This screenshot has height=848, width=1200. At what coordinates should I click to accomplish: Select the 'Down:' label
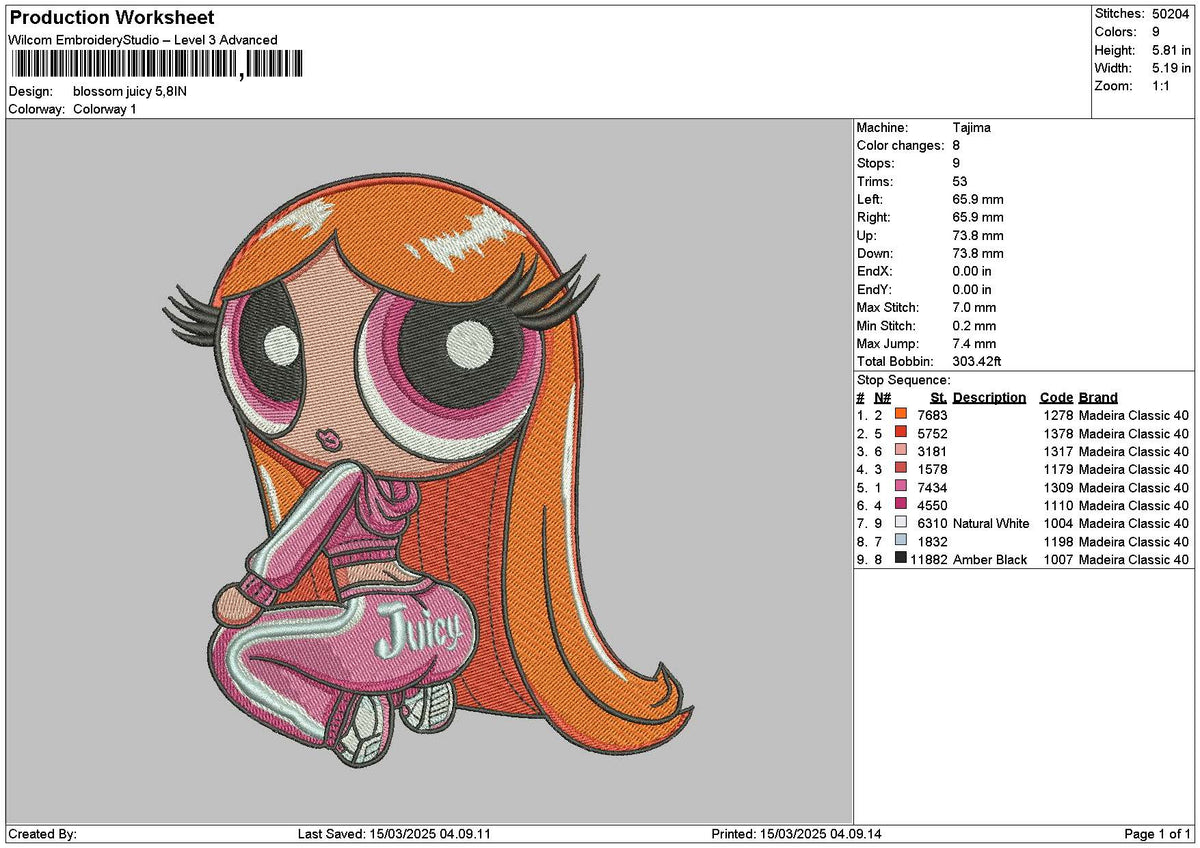tap(876, 254)
